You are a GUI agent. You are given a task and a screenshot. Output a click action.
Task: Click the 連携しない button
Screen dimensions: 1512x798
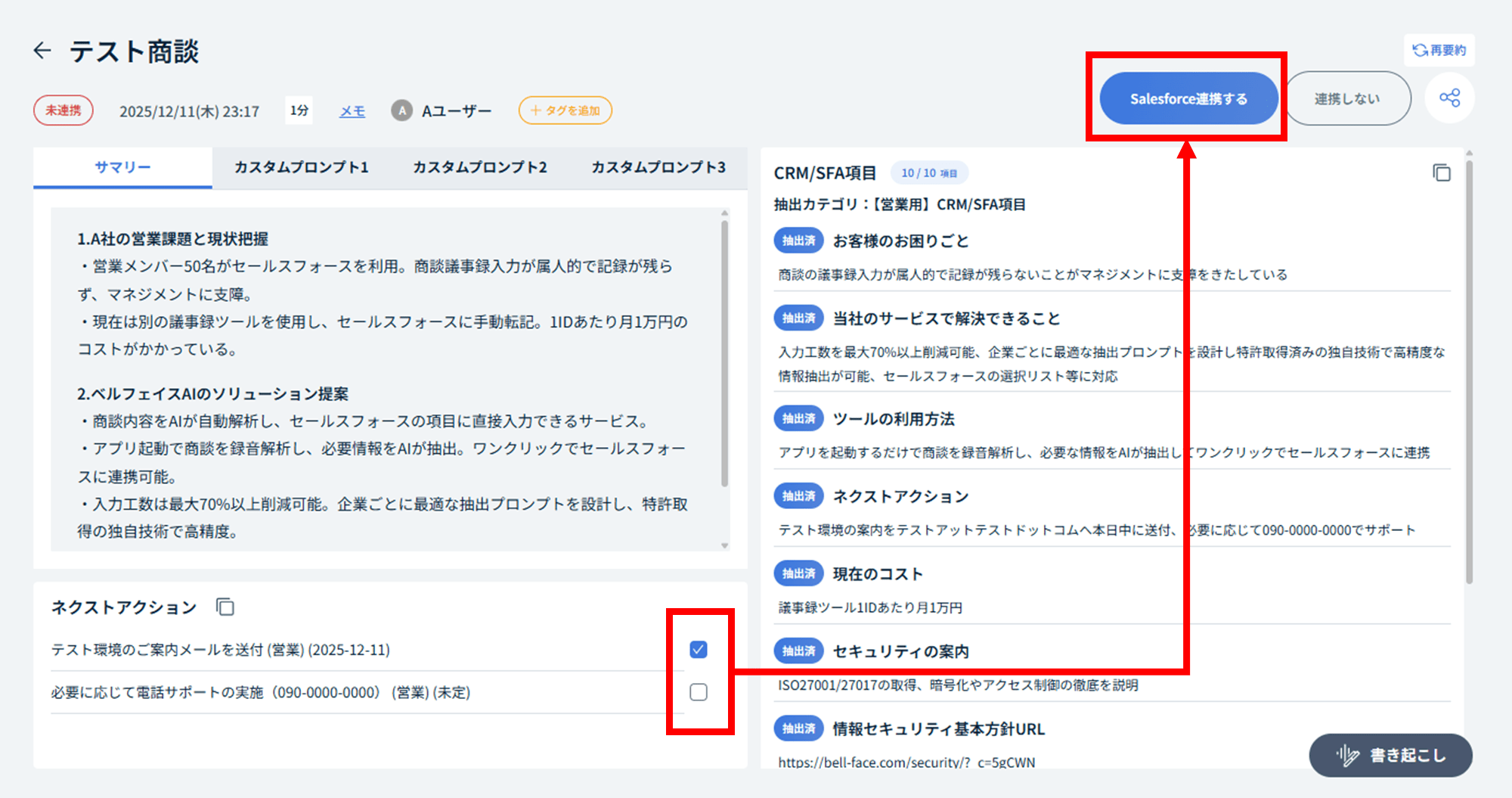tap(1347, 98)
